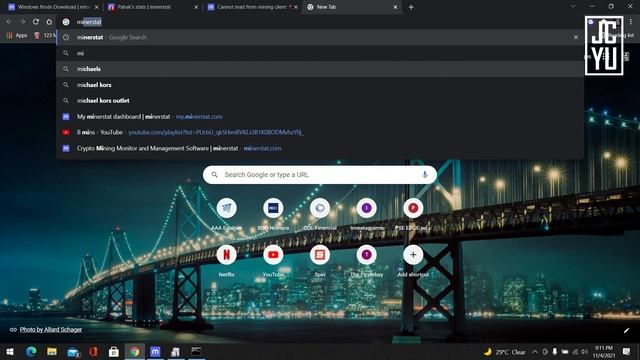This screenshot has width=640, height=360.
Task: Close the Pahak's stats tab
Action: [196, 7]
